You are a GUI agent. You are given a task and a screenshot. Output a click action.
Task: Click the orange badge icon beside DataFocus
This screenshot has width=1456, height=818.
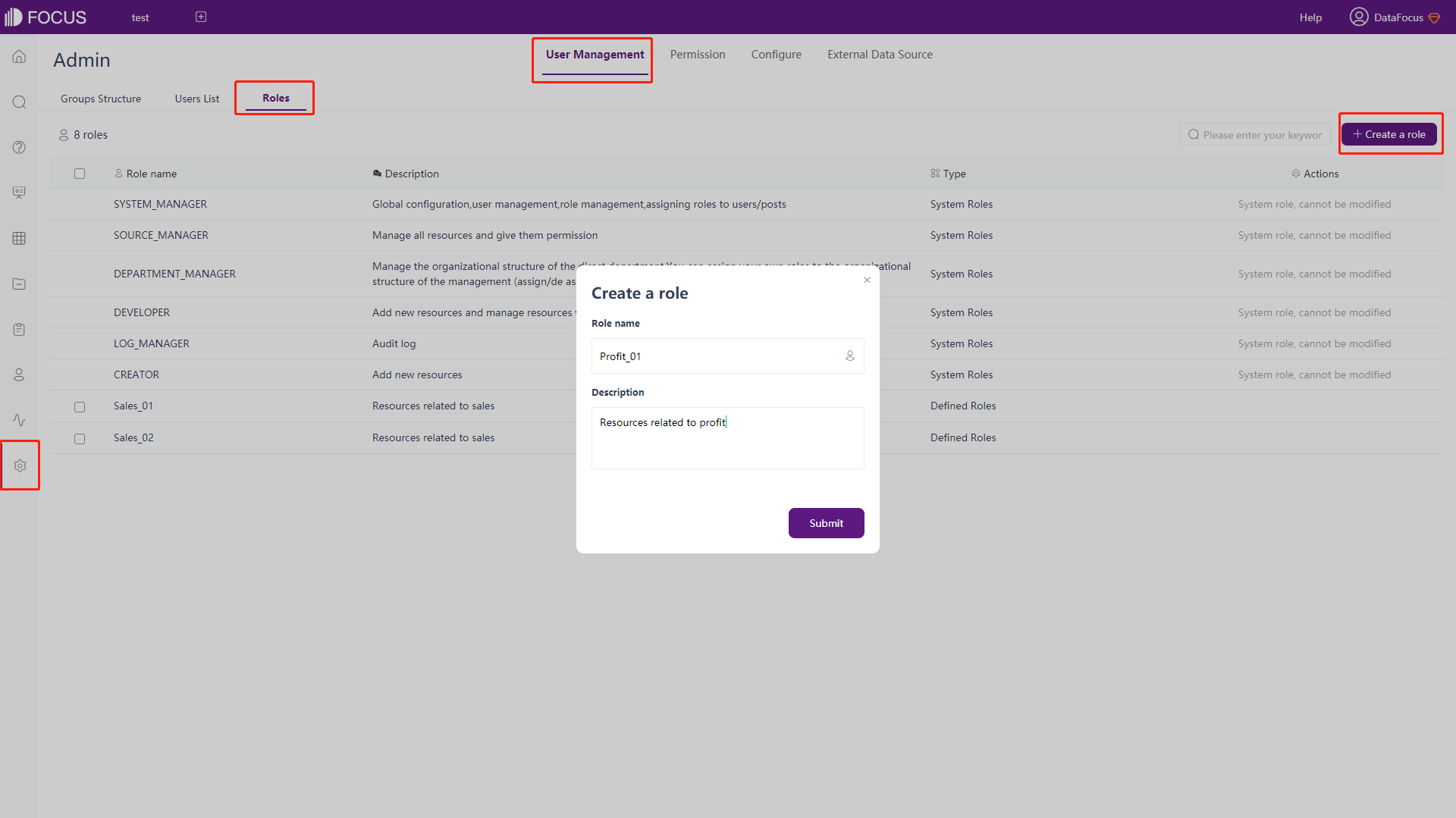pyautogui.click(x=1434, y=17)
